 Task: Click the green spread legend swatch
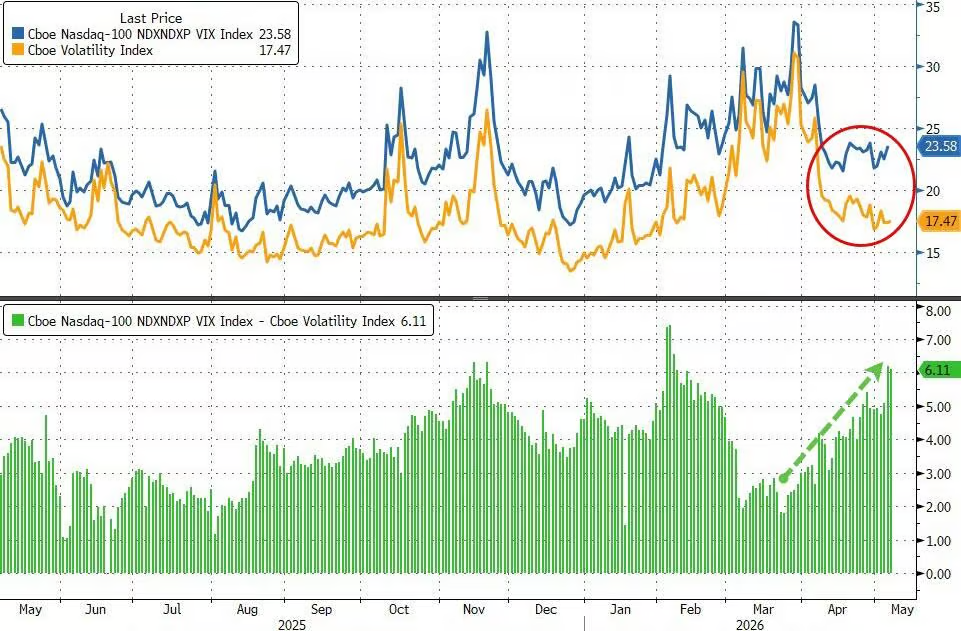tap(18, 320)
